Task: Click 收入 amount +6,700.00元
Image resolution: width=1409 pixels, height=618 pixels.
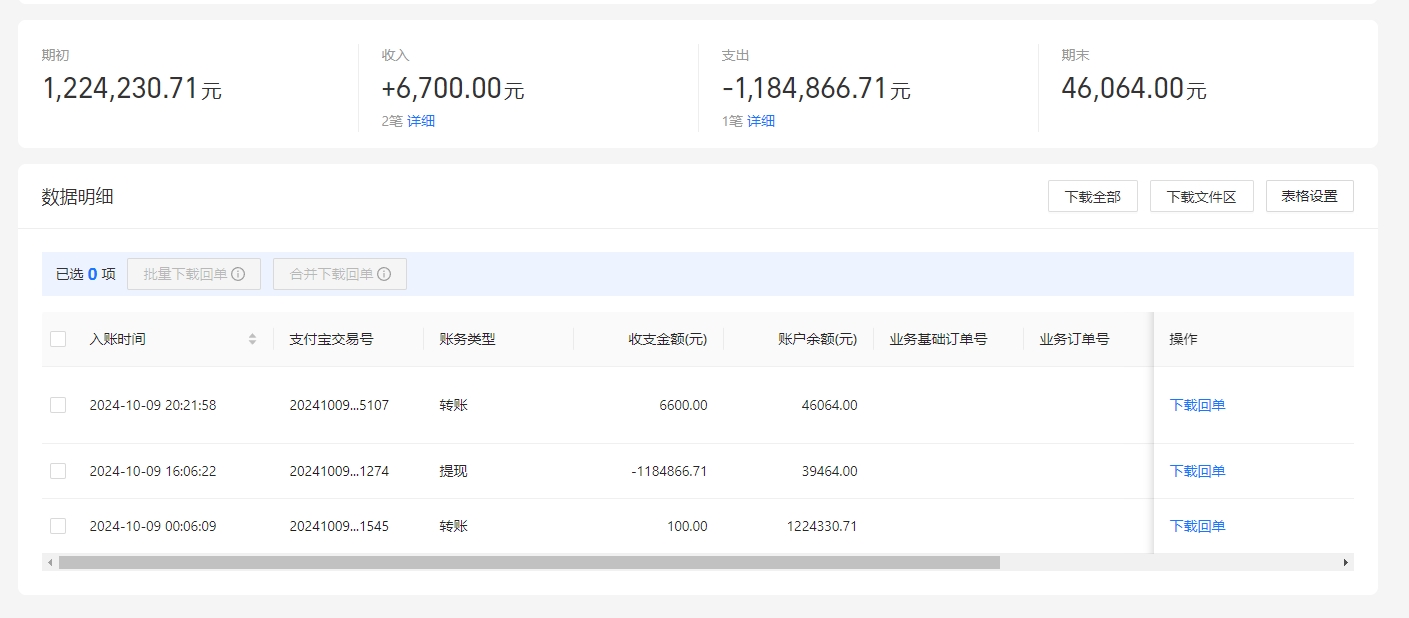Action: (x=453, y=89)
